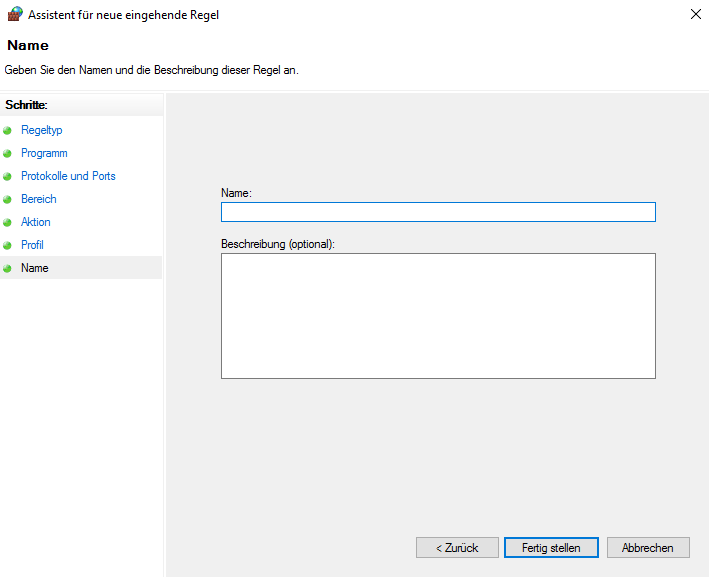Click the 'Beschreibung (optional):' label
Image resolution: width=709 pixels, height=577 pixels.
(x=278, y=244)
